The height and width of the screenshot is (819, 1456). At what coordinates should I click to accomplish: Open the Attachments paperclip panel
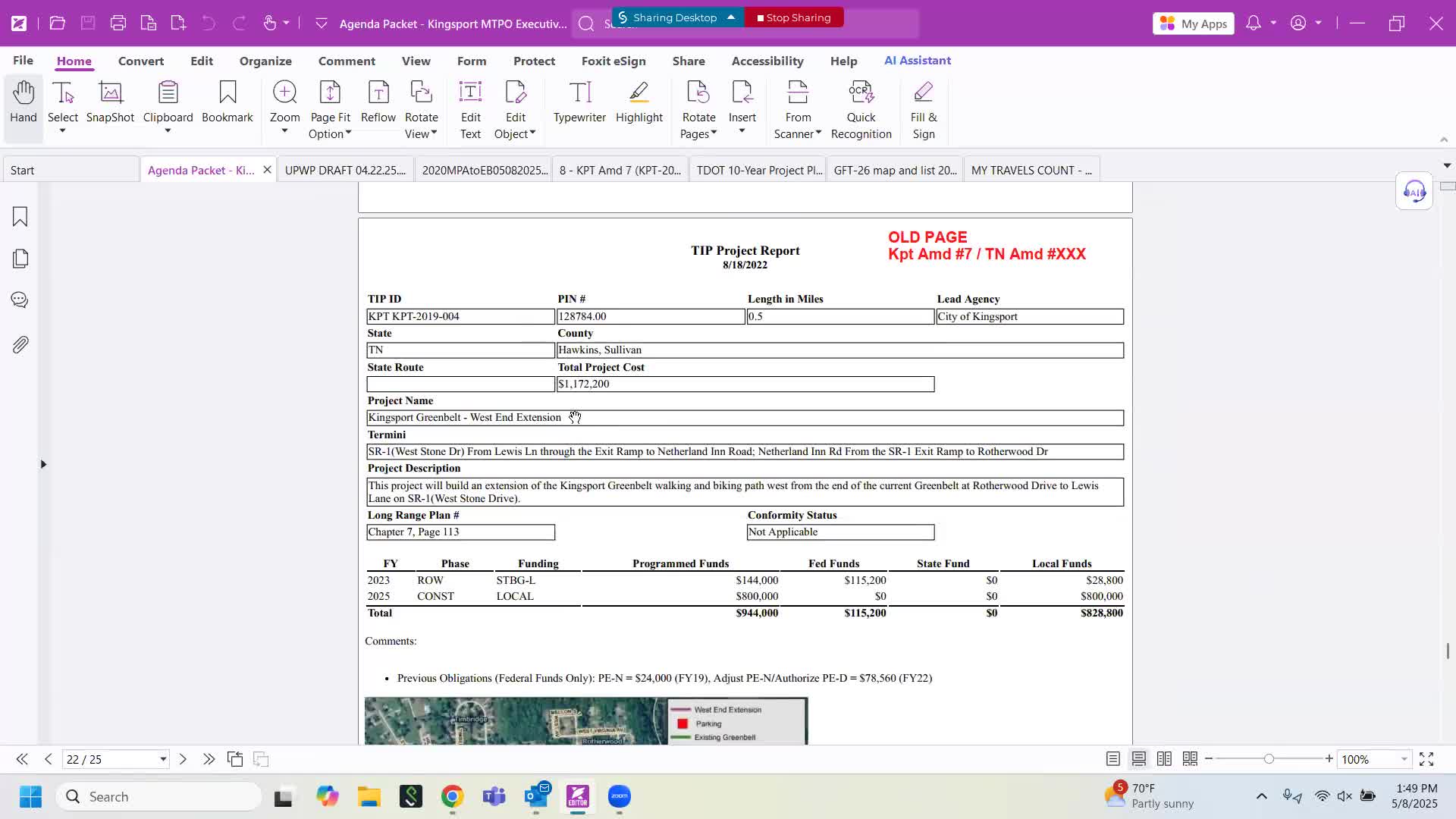tap(20, 345)
